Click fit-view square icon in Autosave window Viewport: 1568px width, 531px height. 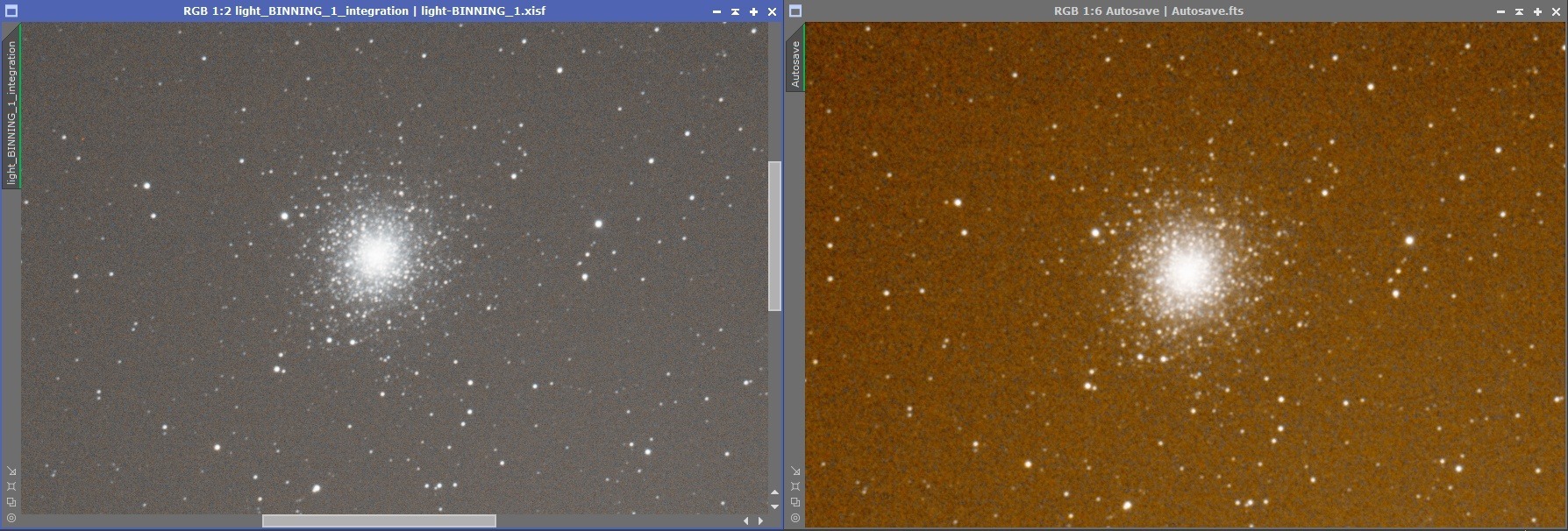(795, 486)
